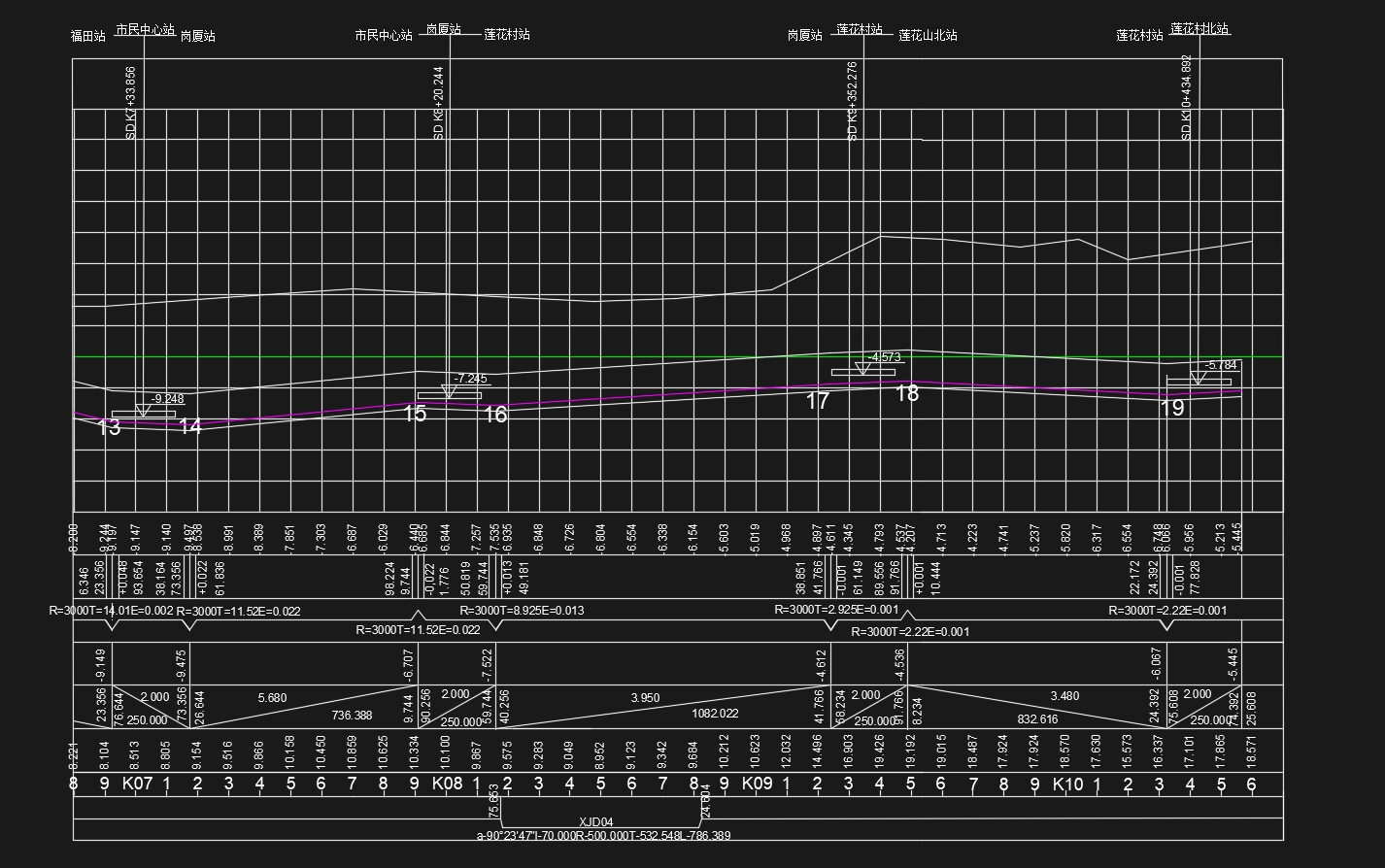The image size is (1385, 868).
Task: Click the ground elevation value '10.859'
Action: pos(353,751)
